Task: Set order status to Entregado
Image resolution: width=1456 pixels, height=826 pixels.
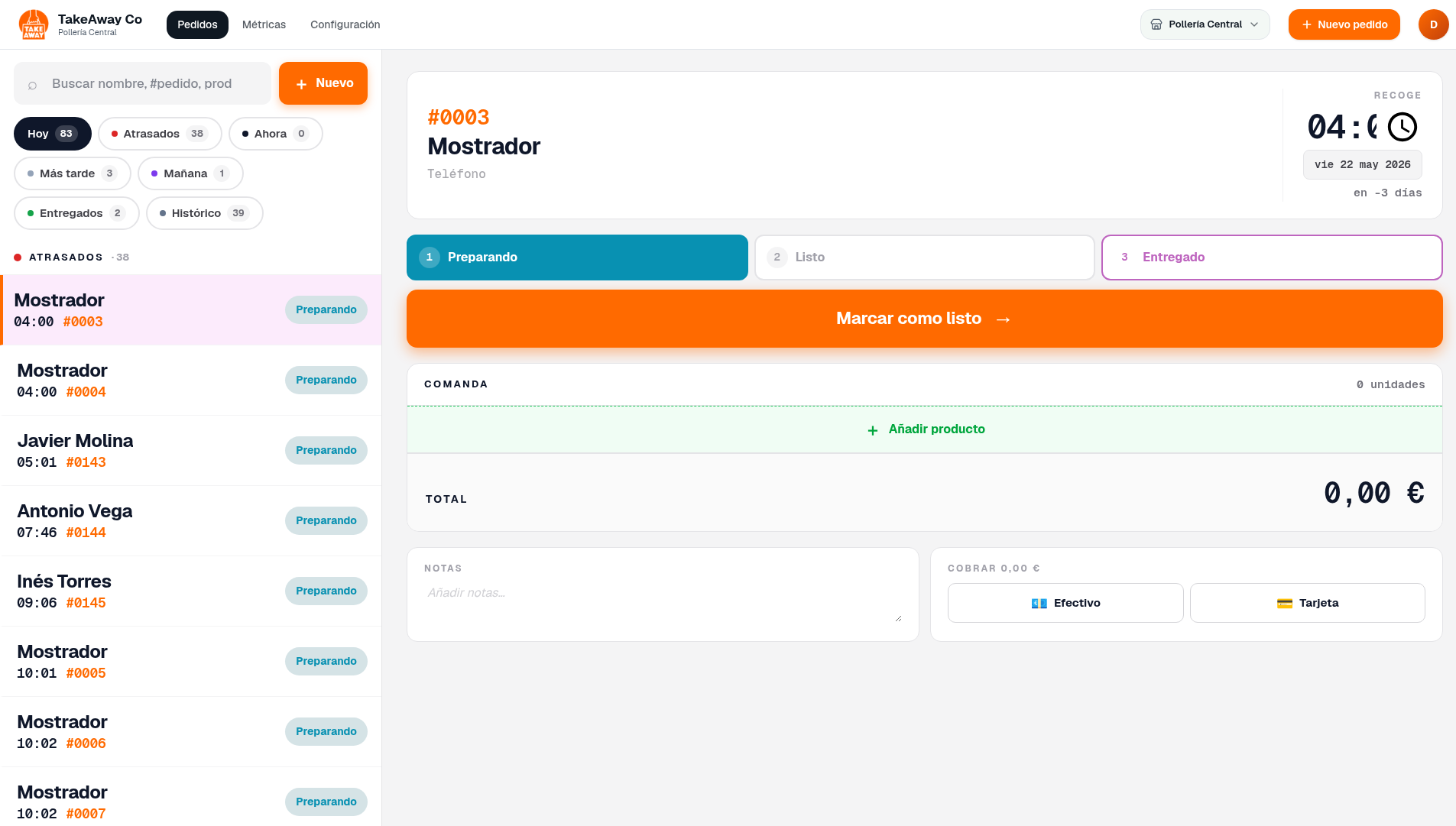Action: [x=1272, y=258]
